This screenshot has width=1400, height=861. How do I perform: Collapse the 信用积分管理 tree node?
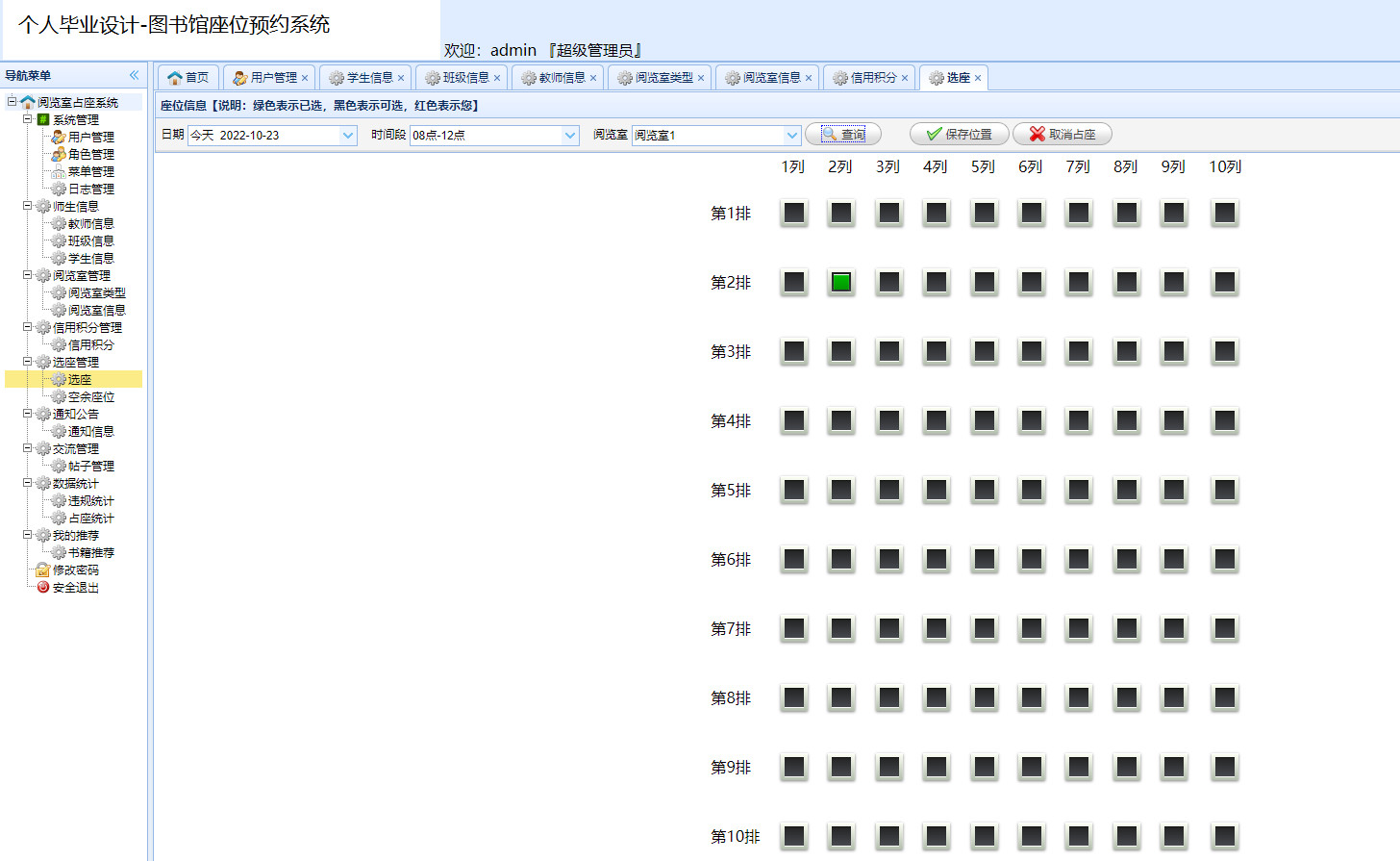pos(28,327)
